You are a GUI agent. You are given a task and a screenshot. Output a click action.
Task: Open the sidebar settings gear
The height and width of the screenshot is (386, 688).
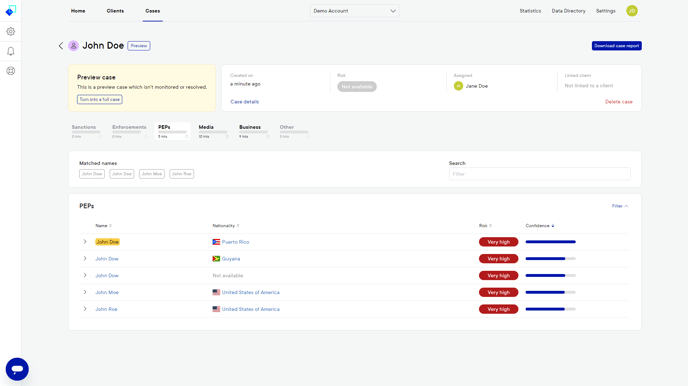coord(11,32)
